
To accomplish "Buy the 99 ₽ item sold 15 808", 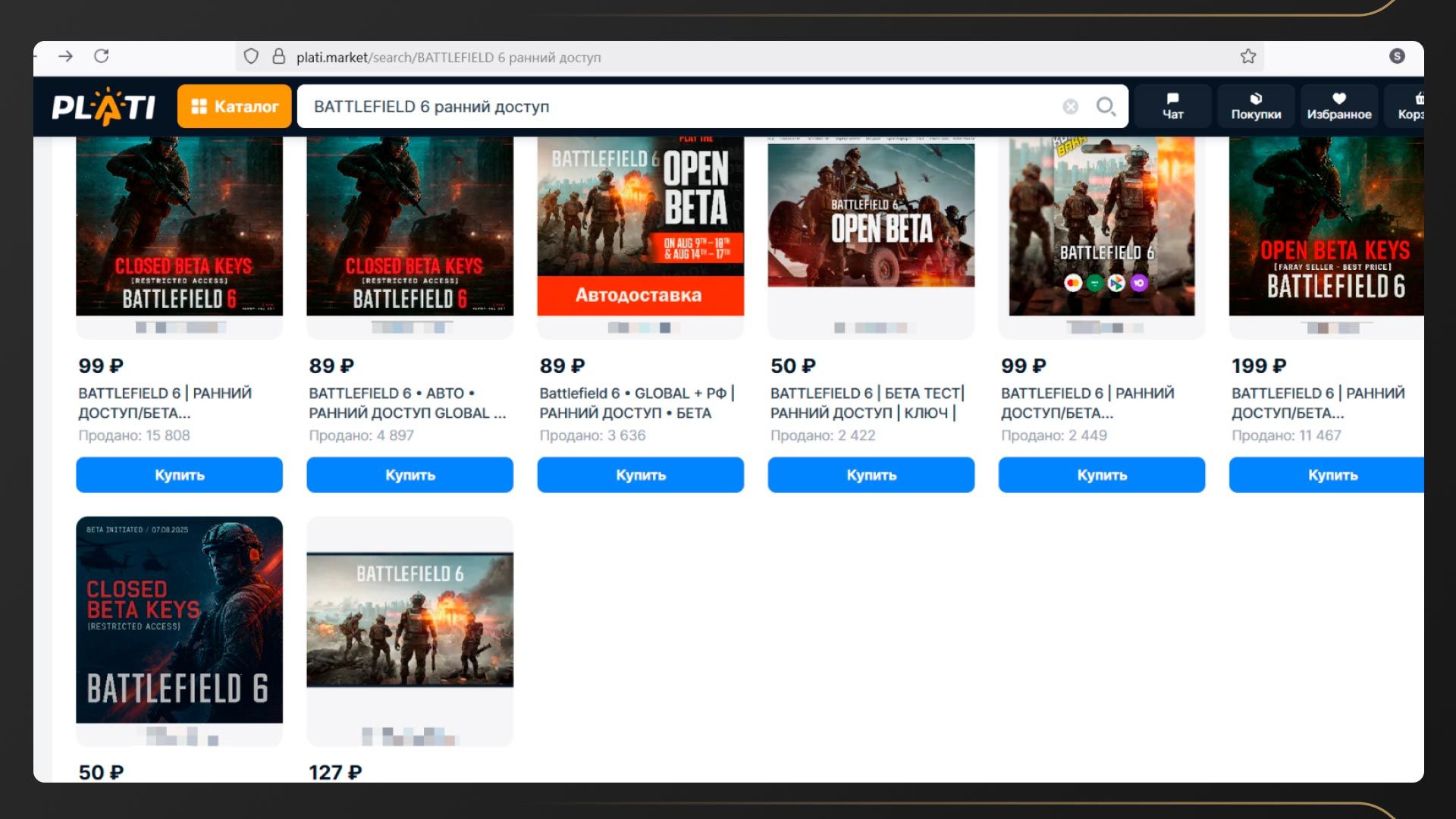I will click(x=179, y=475).
